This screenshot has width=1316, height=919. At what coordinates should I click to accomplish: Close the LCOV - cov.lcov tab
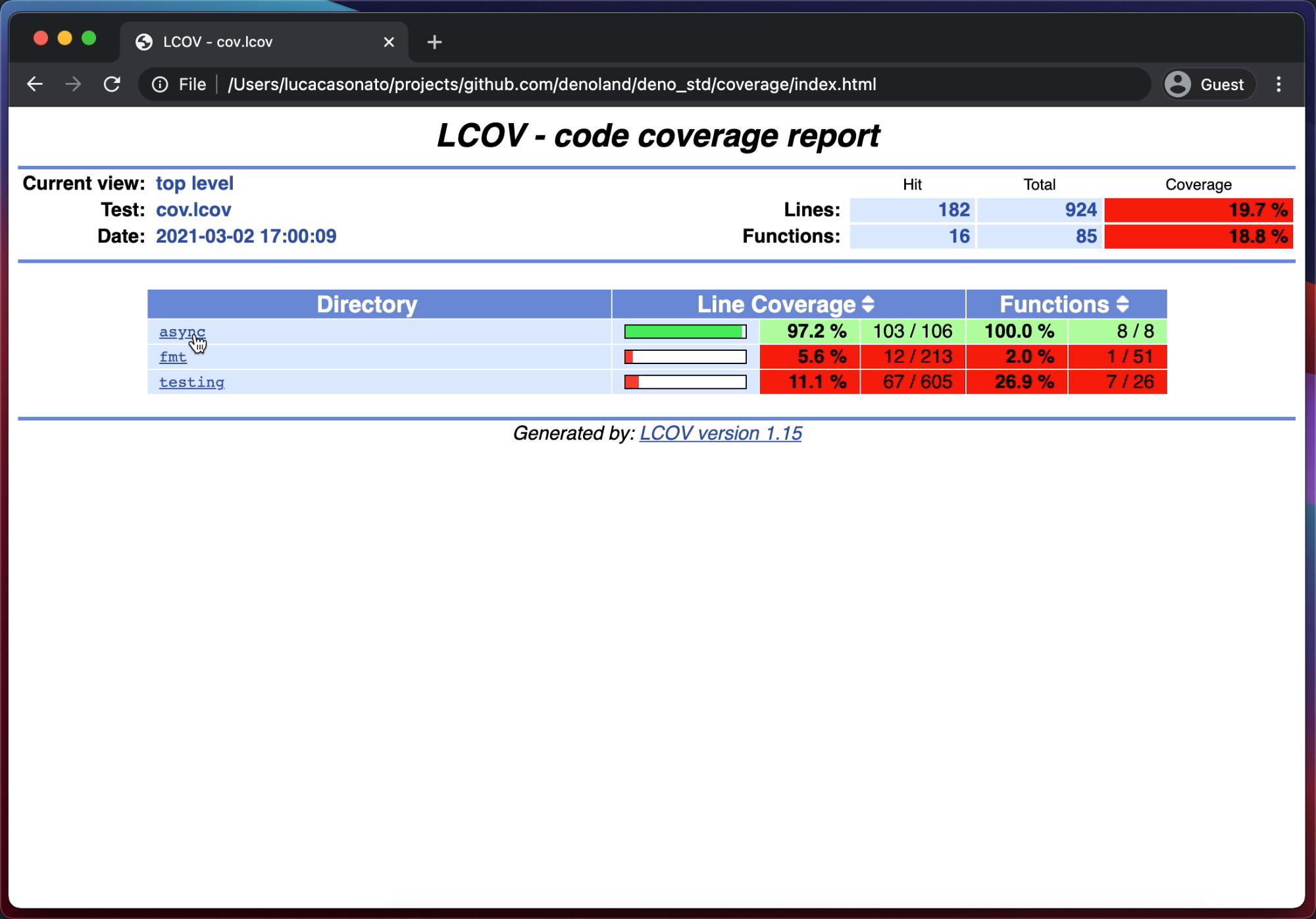point(389,42)
